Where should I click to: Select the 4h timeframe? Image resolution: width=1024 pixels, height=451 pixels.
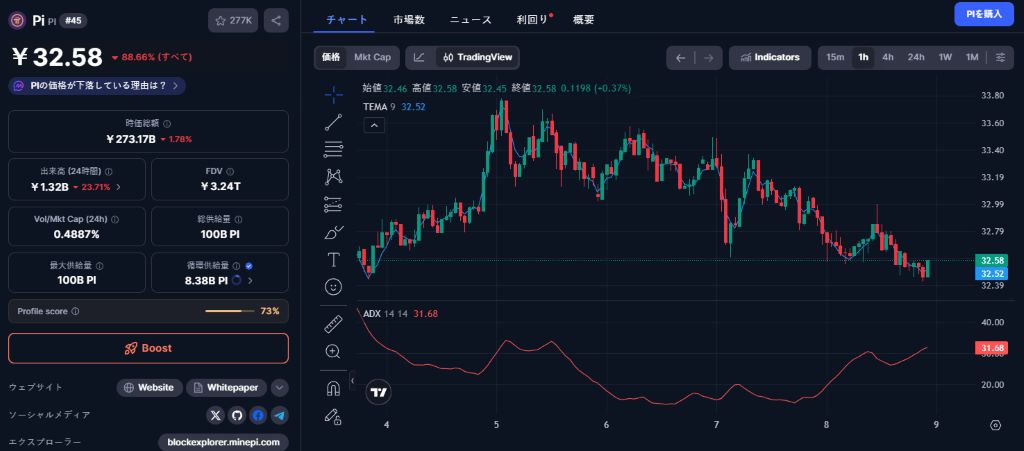[x=888, y=57]
